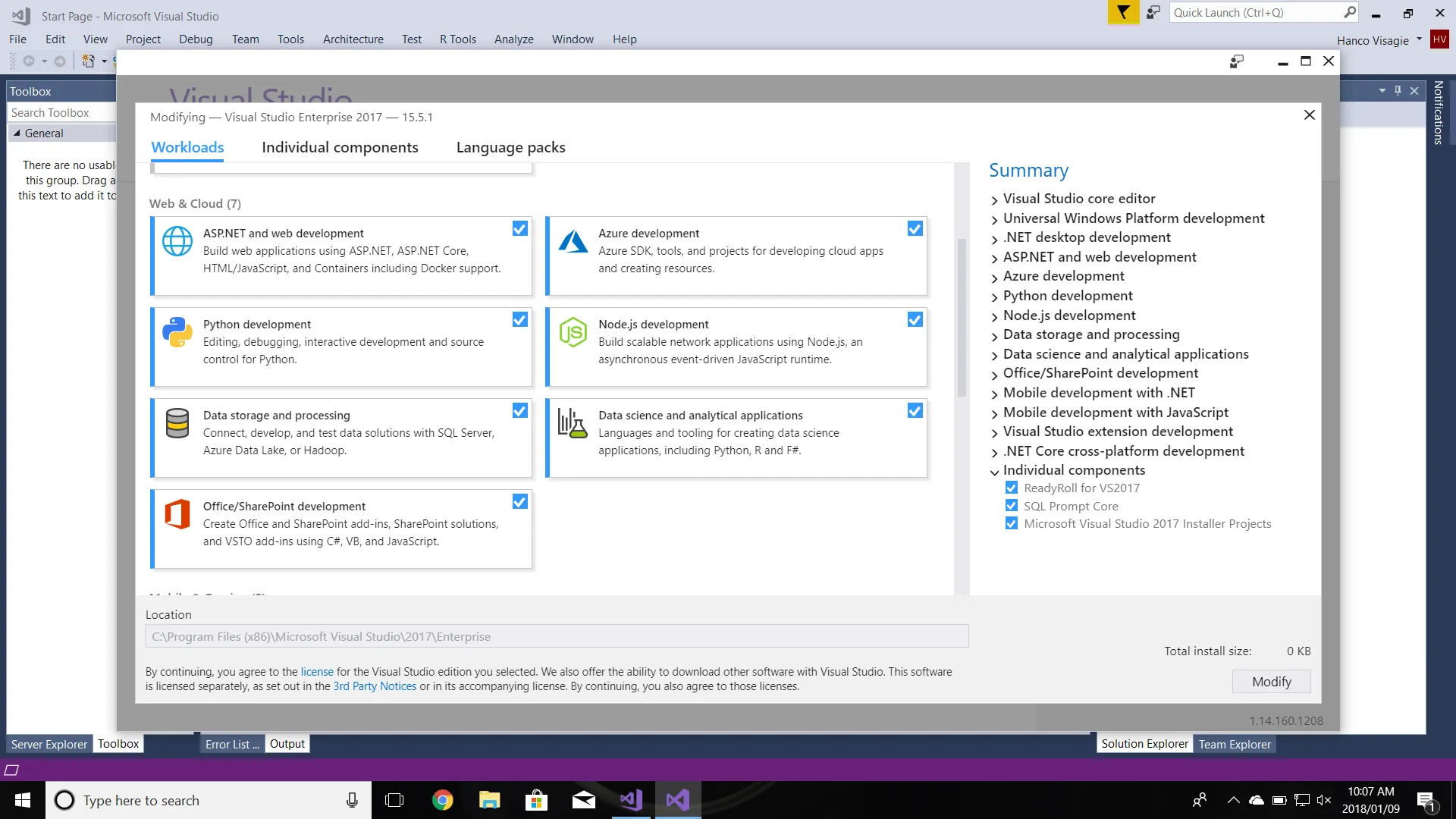The image size is (1456, 819).
Task: Expand Visual Studio core editor summary
Action: point(995,200)
